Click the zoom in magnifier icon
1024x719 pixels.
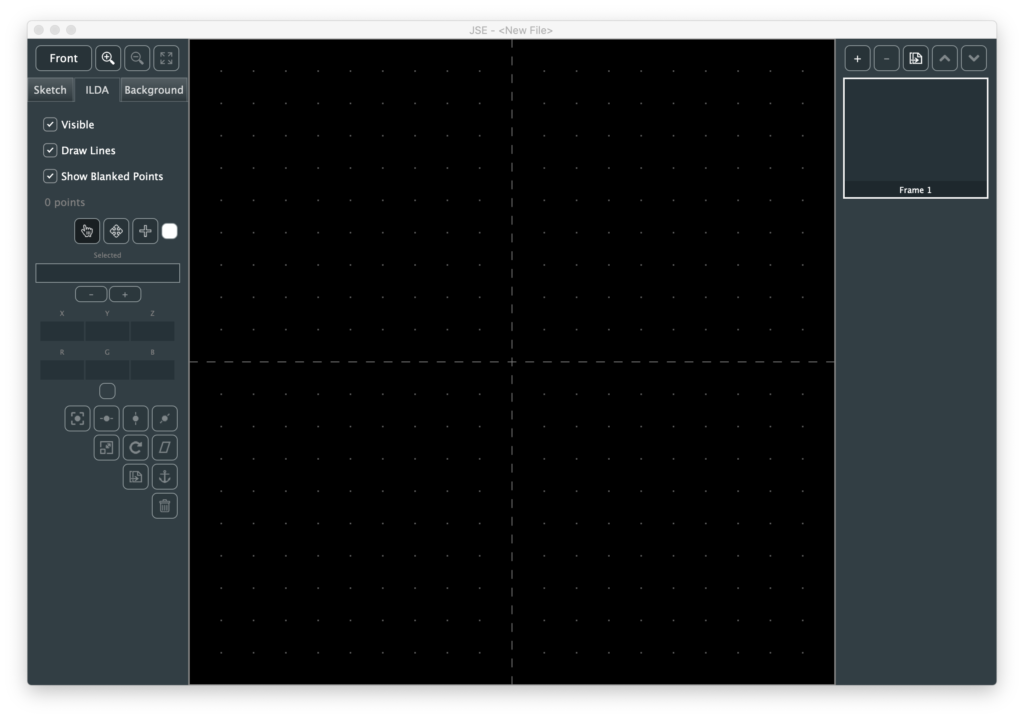click(108, 58)
